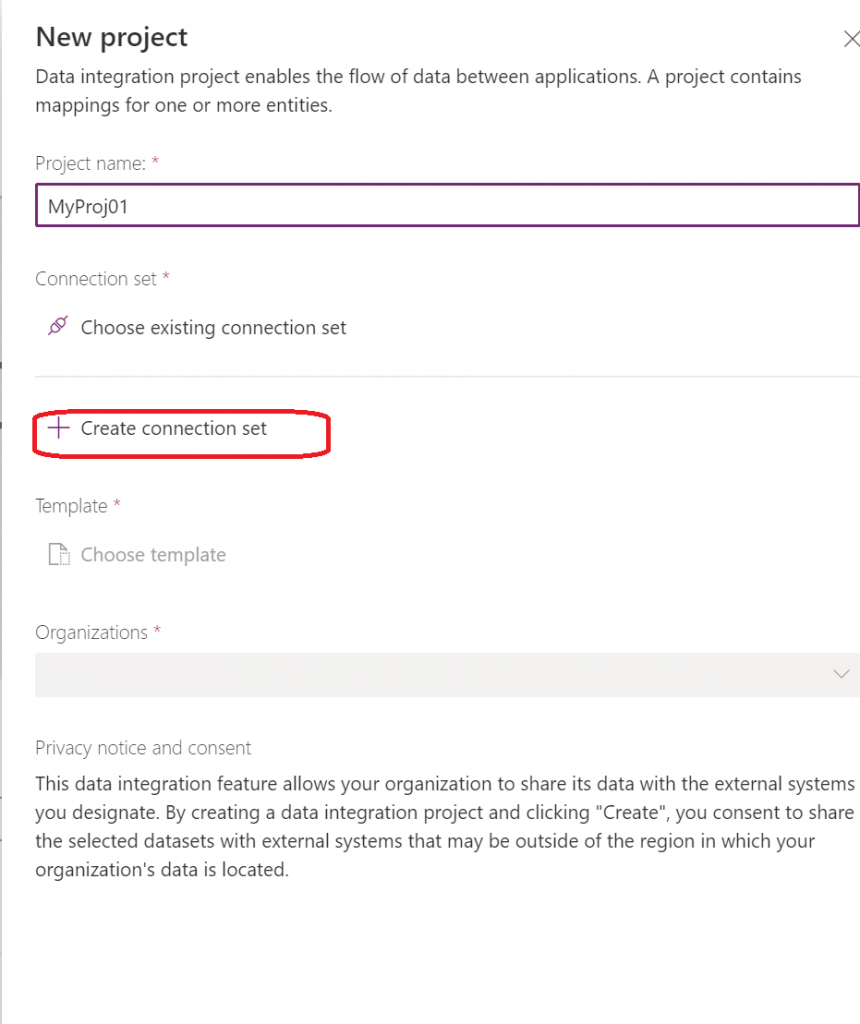Open the Organizations combo box

coord(440,674)
